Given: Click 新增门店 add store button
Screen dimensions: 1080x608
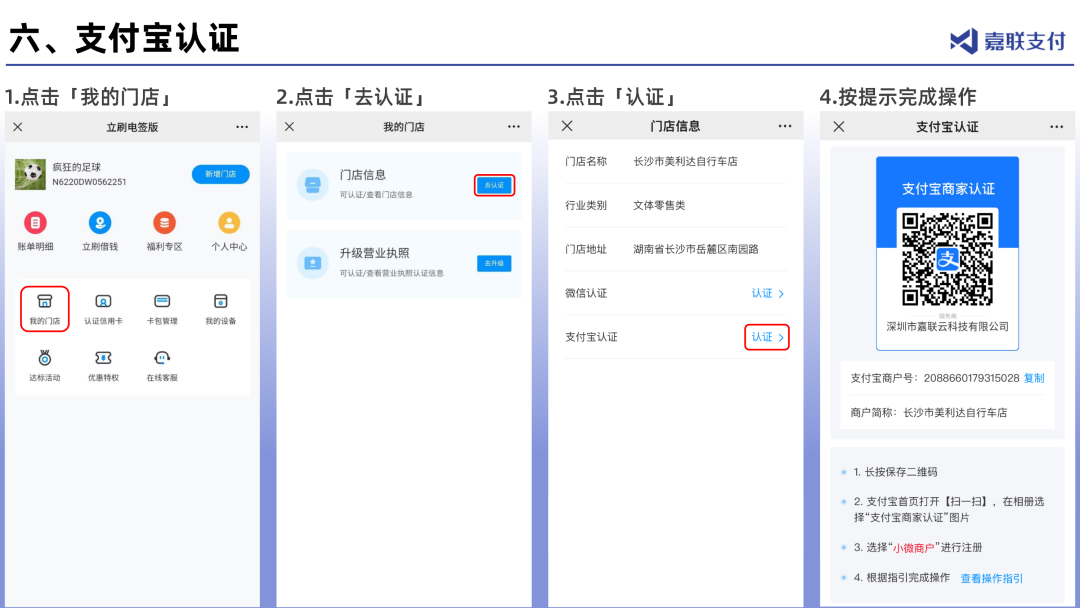Looking at the screenshot, I should (220, 174).
